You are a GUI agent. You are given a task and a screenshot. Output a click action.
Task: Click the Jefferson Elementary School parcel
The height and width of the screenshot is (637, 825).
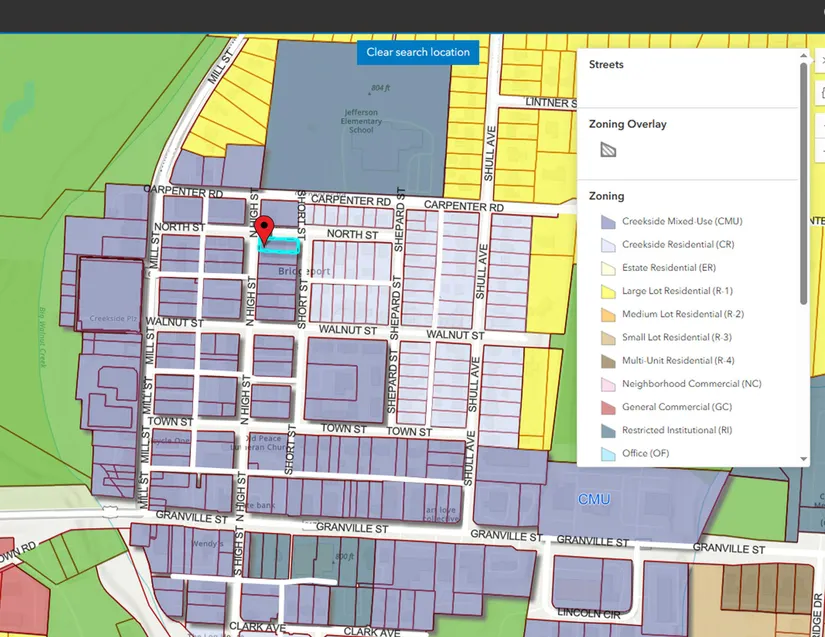coord(362,122)
